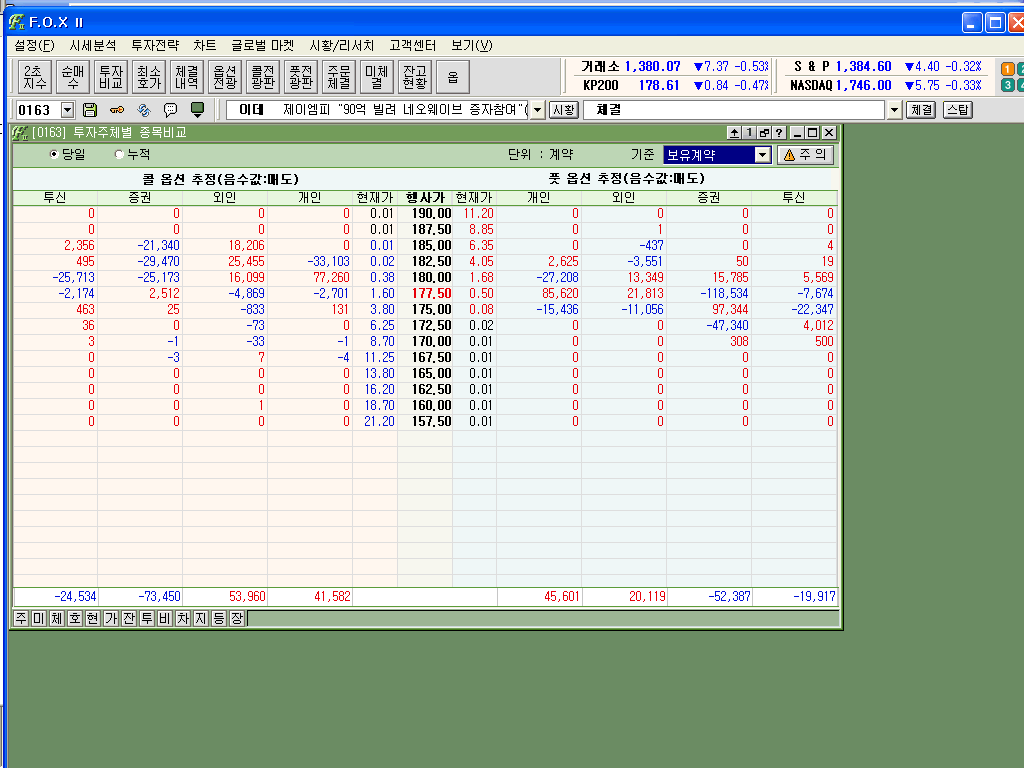Screen dimensions: 1024x768
Task: Click the 스탑 button
Action: pyautogui.click(x=957, y=110)
